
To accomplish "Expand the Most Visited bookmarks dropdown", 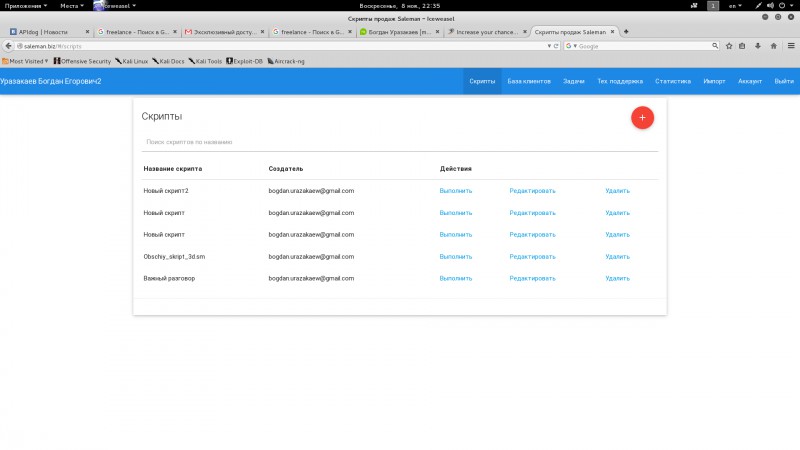I will tap(25, 61).
